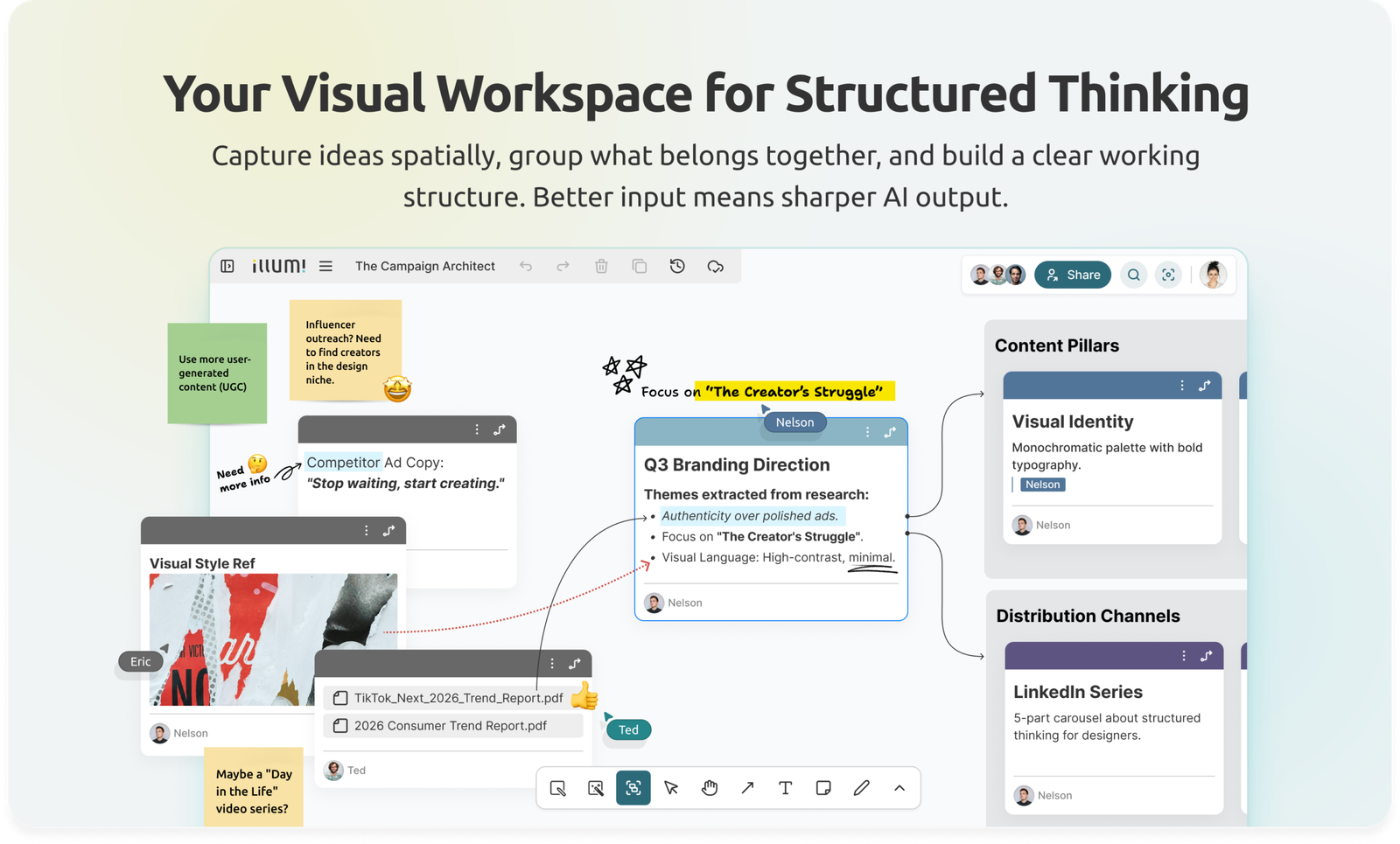Select the Text tool
Viewport: 1400px width, 844px height.
[x=785, y=788]
